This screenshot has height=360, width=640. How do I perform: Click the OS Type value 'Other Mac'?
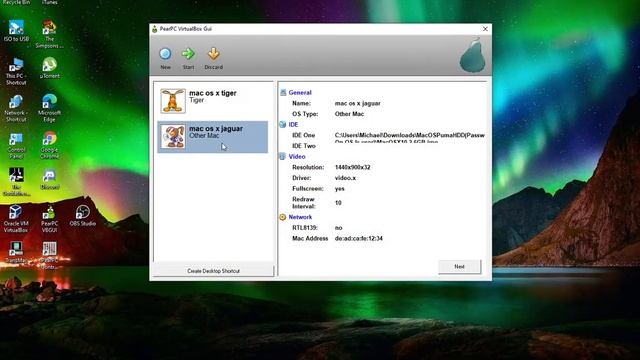click(349, 114)
